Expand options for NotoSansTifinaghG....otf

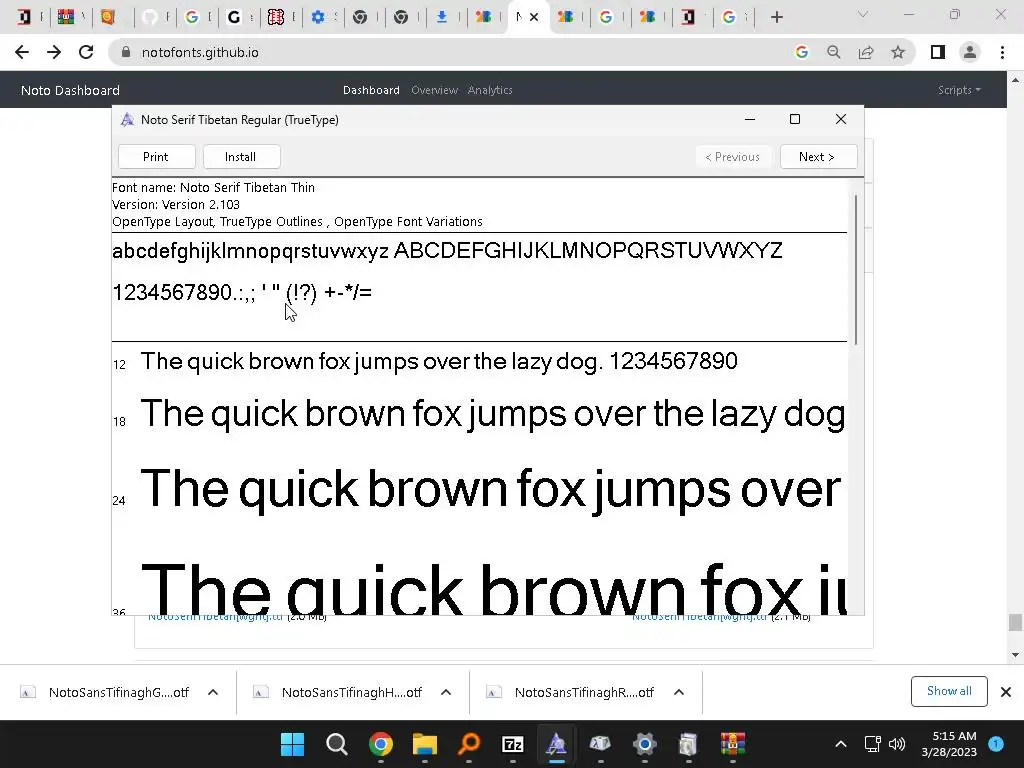pos(213,692)
